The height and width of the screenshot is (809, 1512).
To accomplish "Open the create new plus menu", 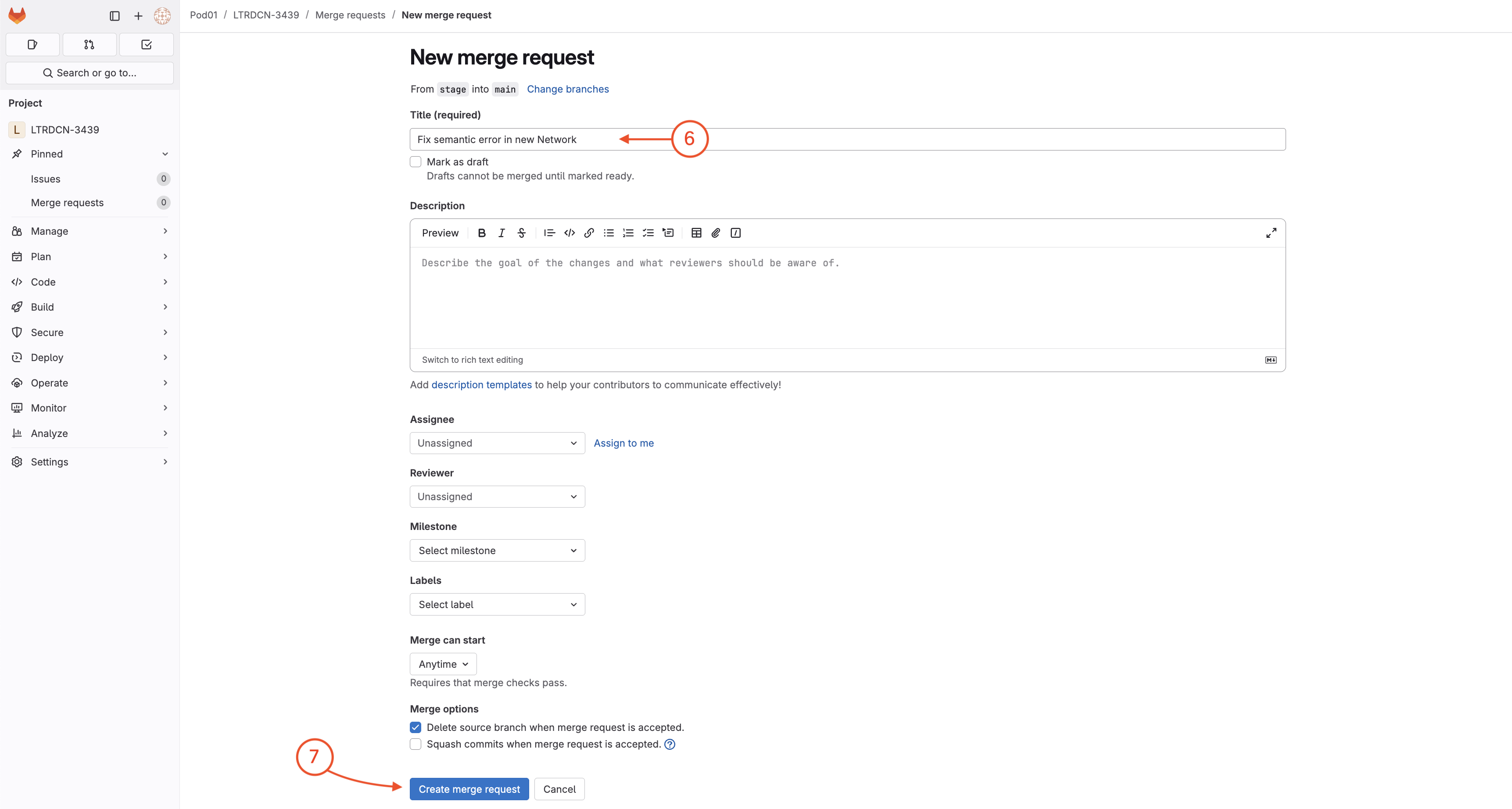I will (x=138, y=16).
